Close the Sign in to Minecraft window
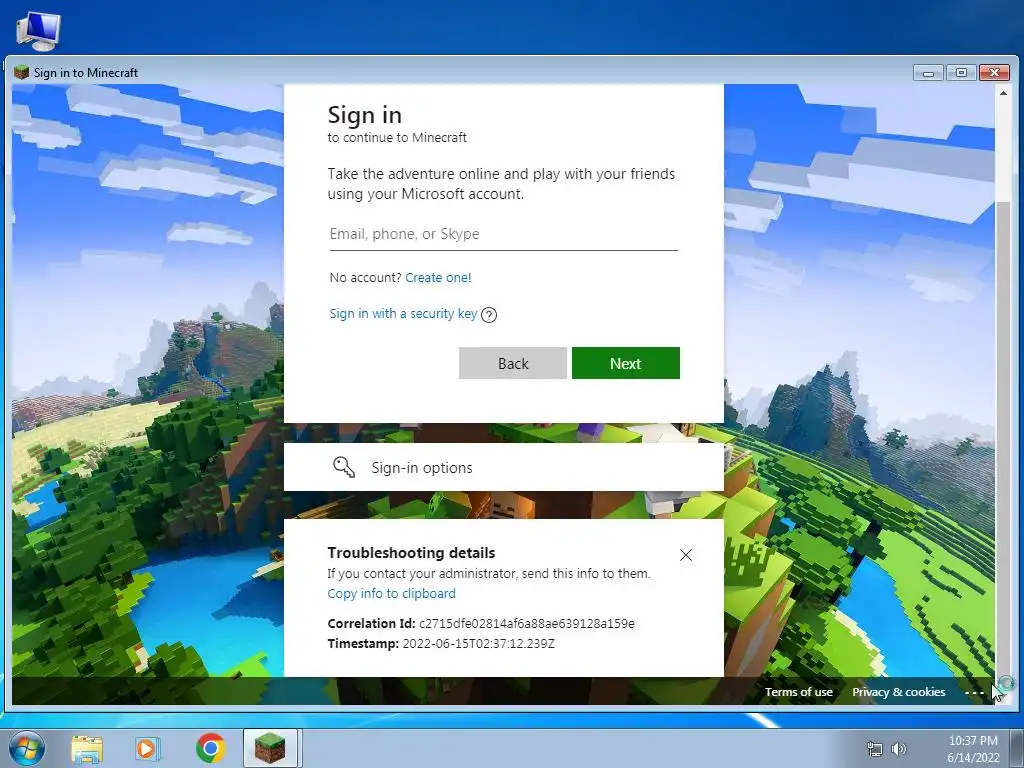The image size is (1024, 768). point(995,72)
